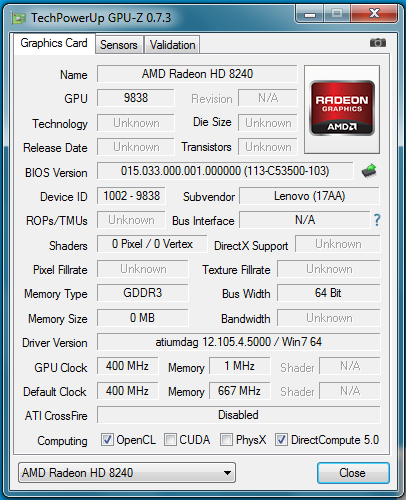Open the AMD Radeon HD 8240 dropdown
This screenshot has height=500, width=406.
pyautogui.click(x=127, y=472)
